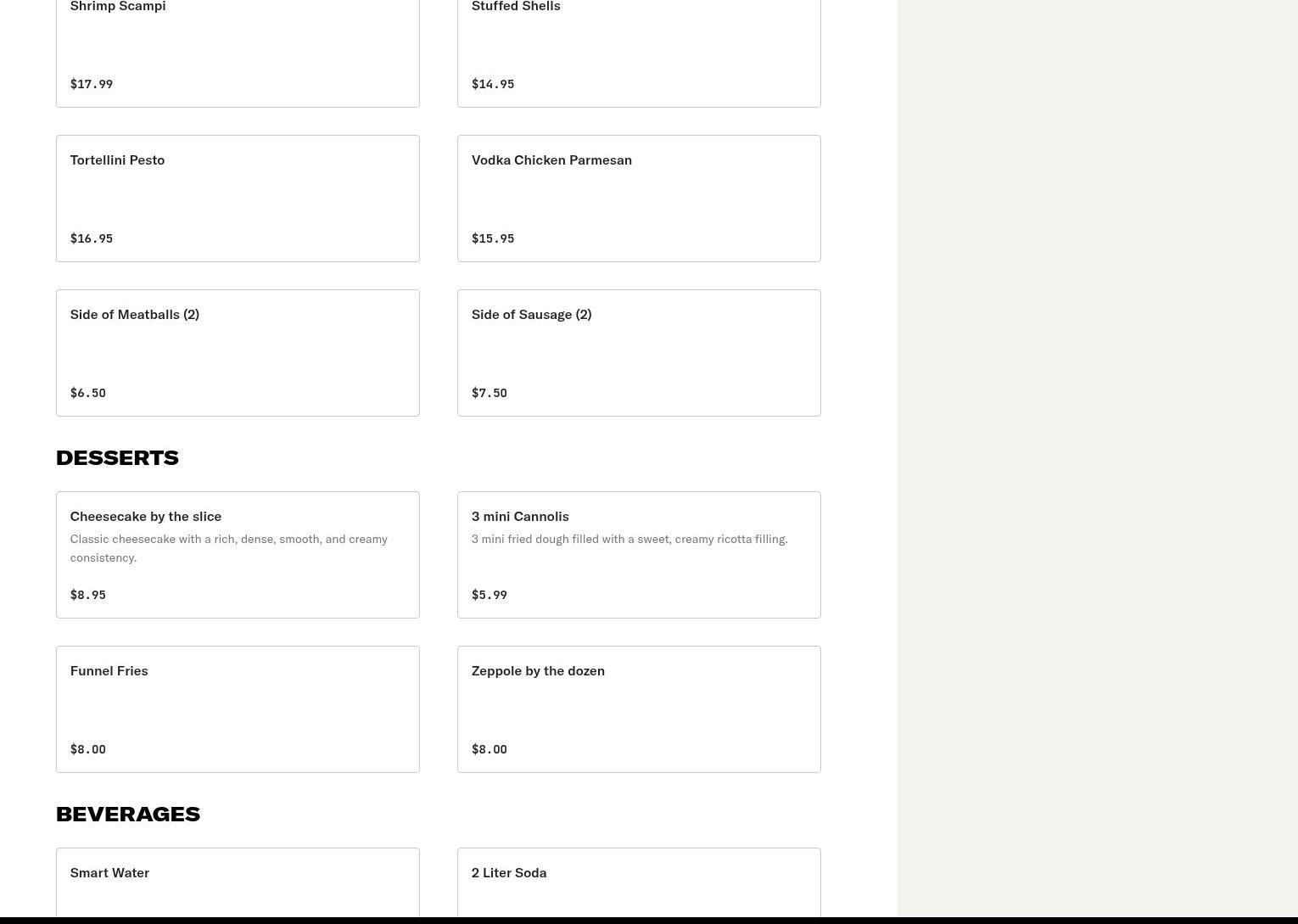Open the Shrimp Scampi menu item card
The width and height of the screenshot is (1298, 924).
tap(238, 53)
